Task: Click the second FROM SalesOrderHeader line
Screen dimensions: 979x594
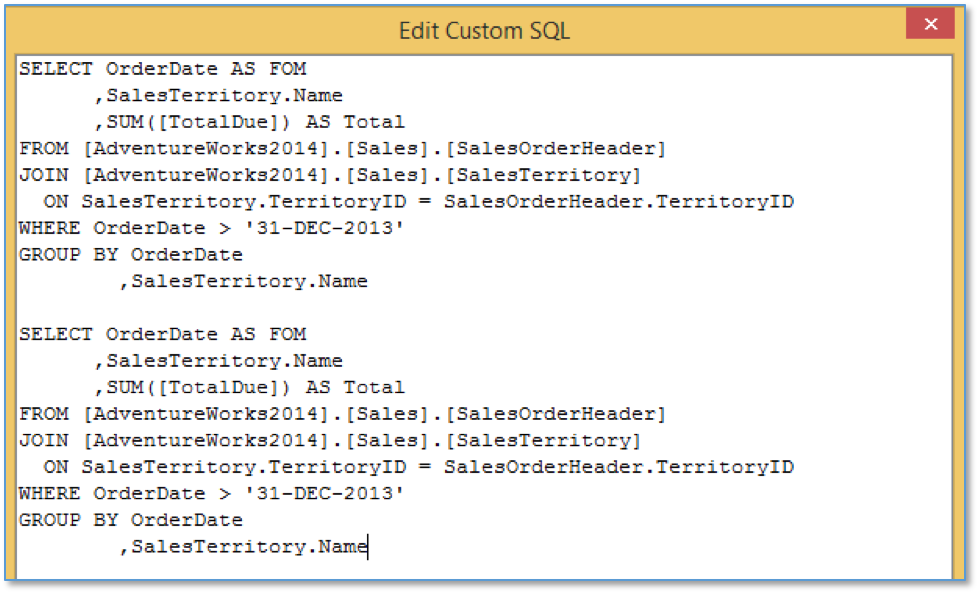Action: coord(343,414)
